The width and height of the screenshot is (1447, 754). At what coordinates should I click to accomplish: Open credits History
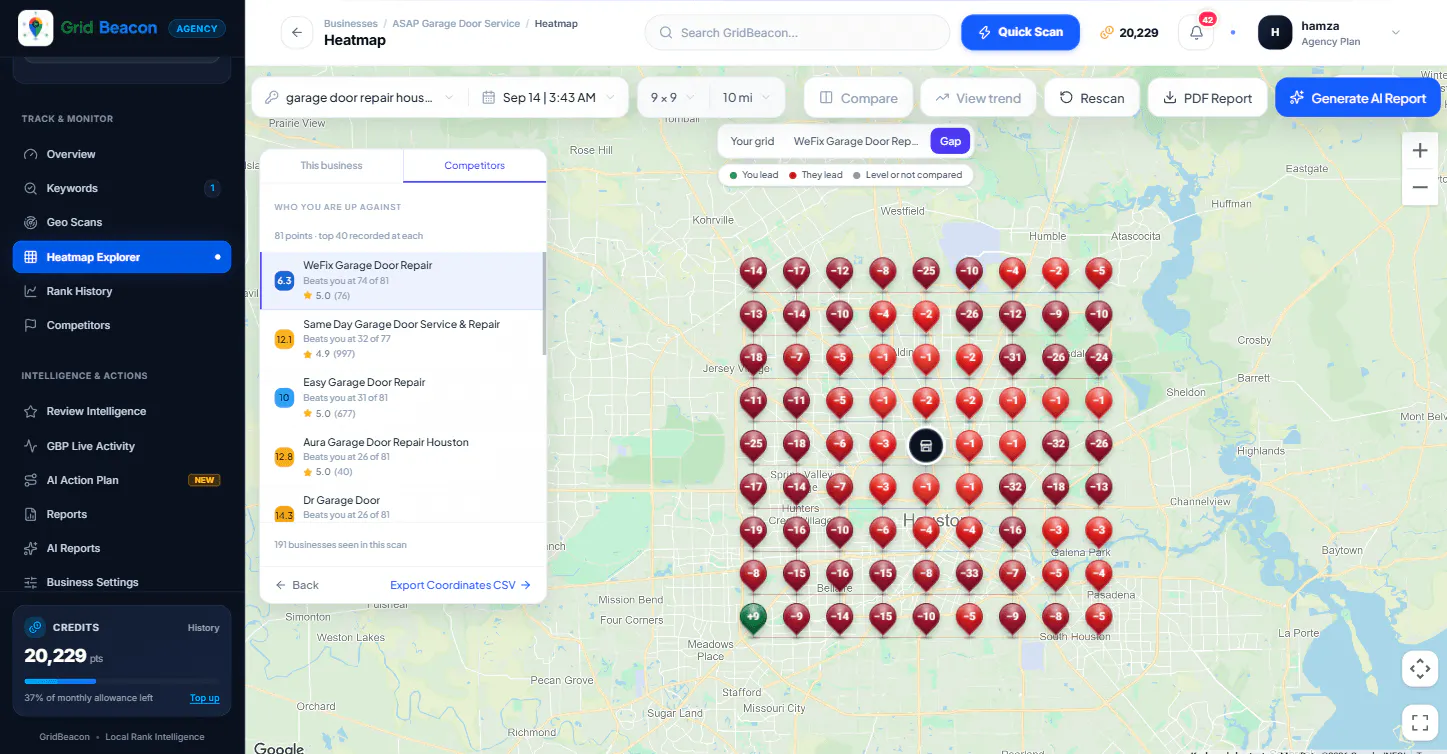pyautogui.click(x=203, y=628)
